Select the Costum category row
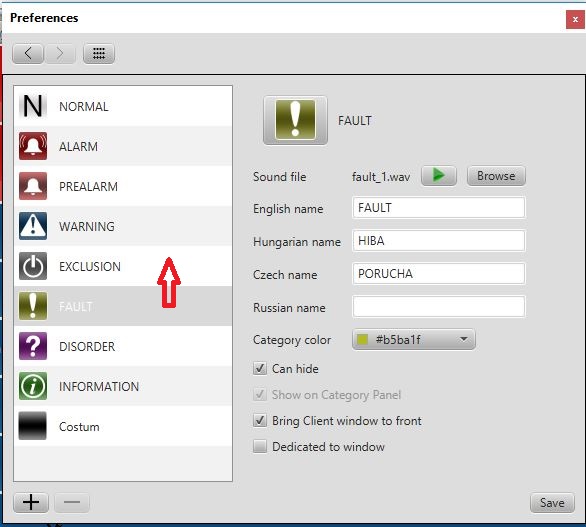This screenshot has height=527, width=586. [123, 426]
